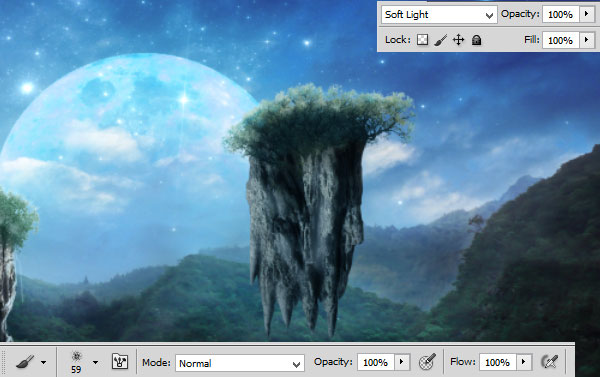Click the layer 'Opacity:' label
600x377 pixels.
pyautogui.click(x=520, y=14)
